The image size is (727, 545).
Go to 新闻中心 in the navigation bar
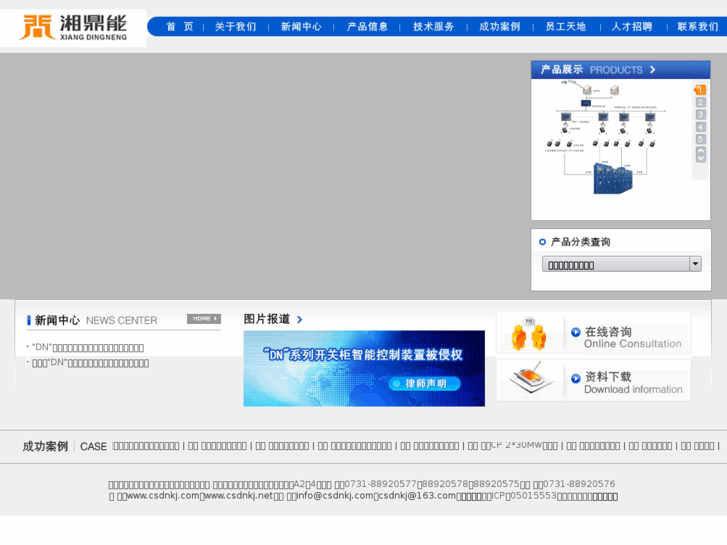tap(301, 27)
